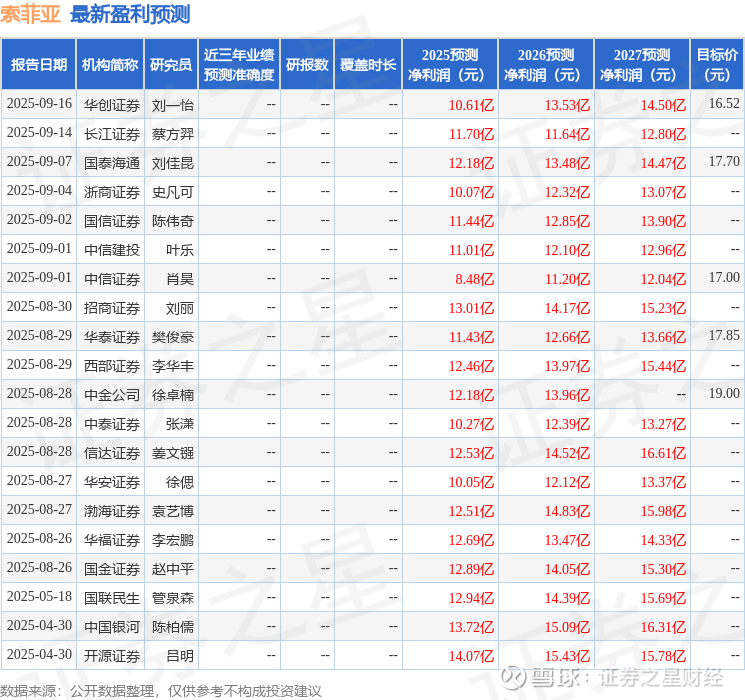Click the 2027预测净利润 column header
745x700 pixels.
[x=642, y=65]
